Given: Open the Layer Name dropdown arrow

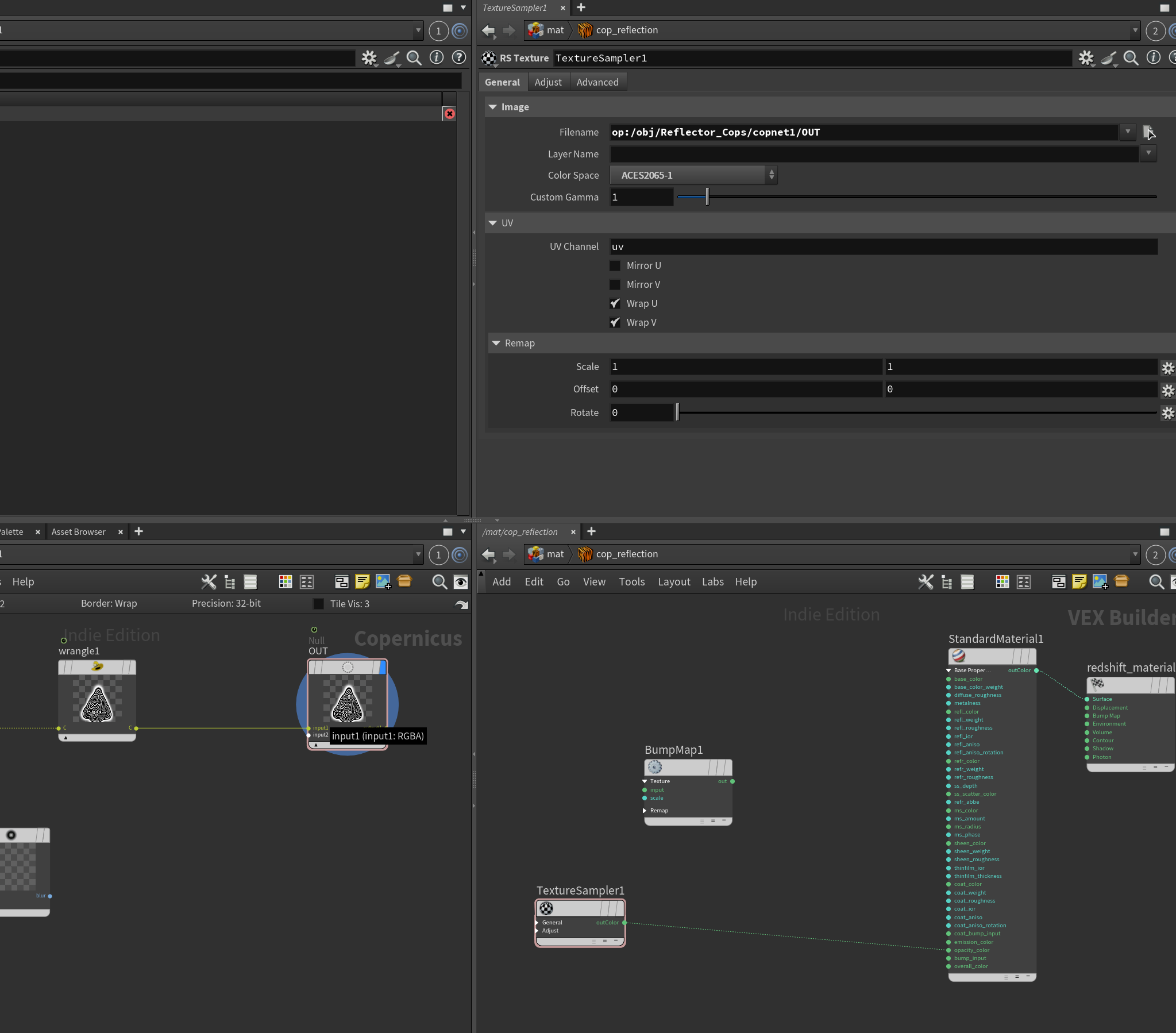Looking at the screenshot, I should point(1148,153).
